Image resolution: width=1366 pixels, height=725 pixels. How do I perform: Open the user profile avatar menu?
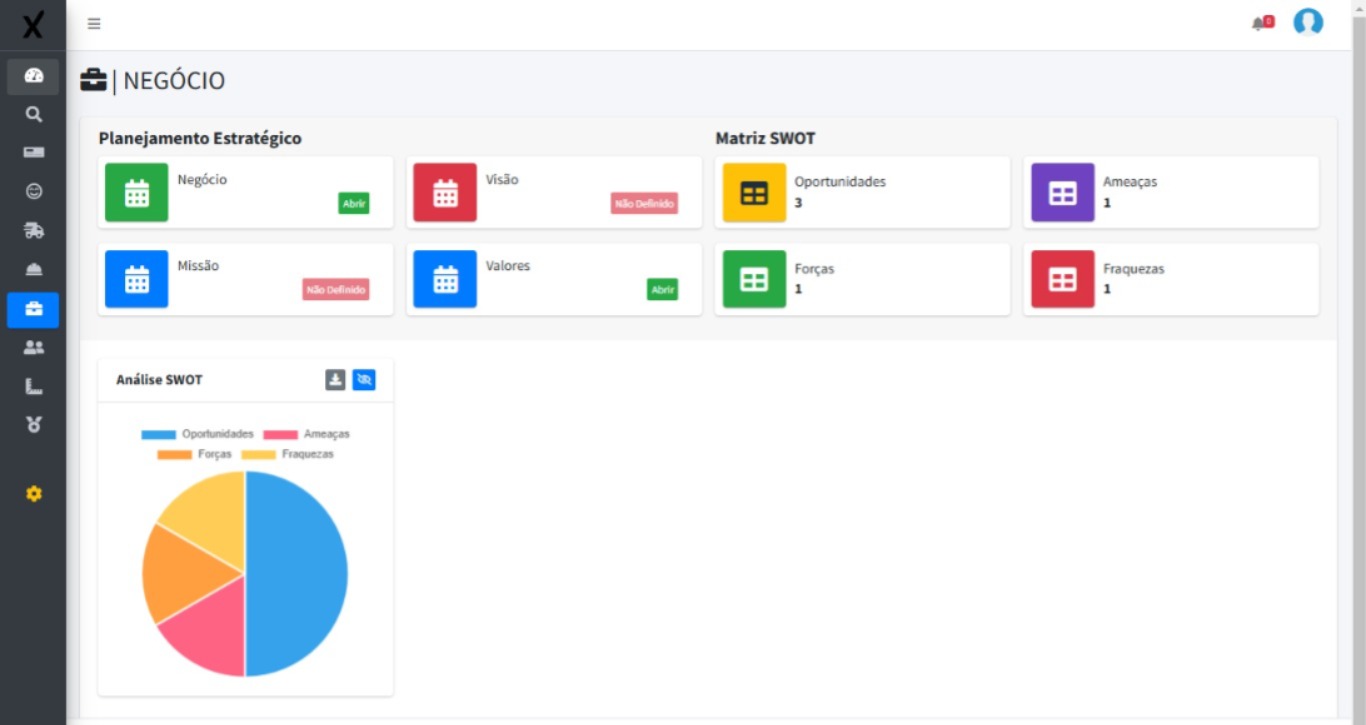pos(1308,22)
